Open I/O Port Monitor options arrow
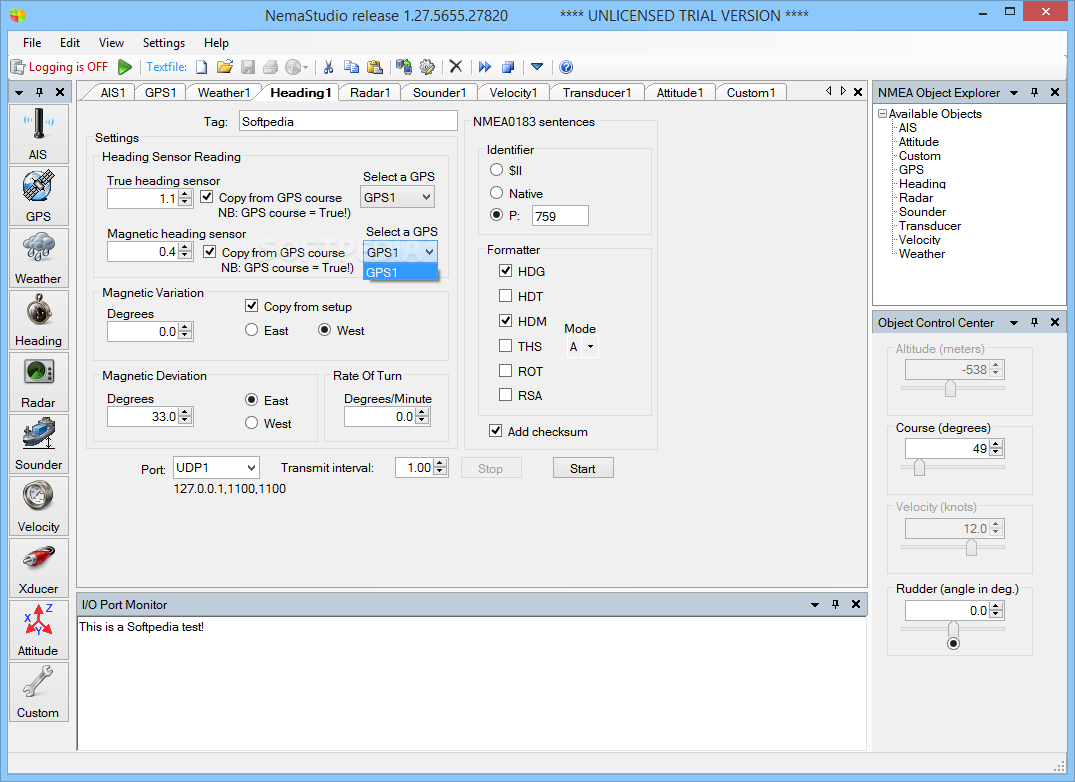This screenshot has width=1075, height=782. pyautogui.click(x=814, y=604)
